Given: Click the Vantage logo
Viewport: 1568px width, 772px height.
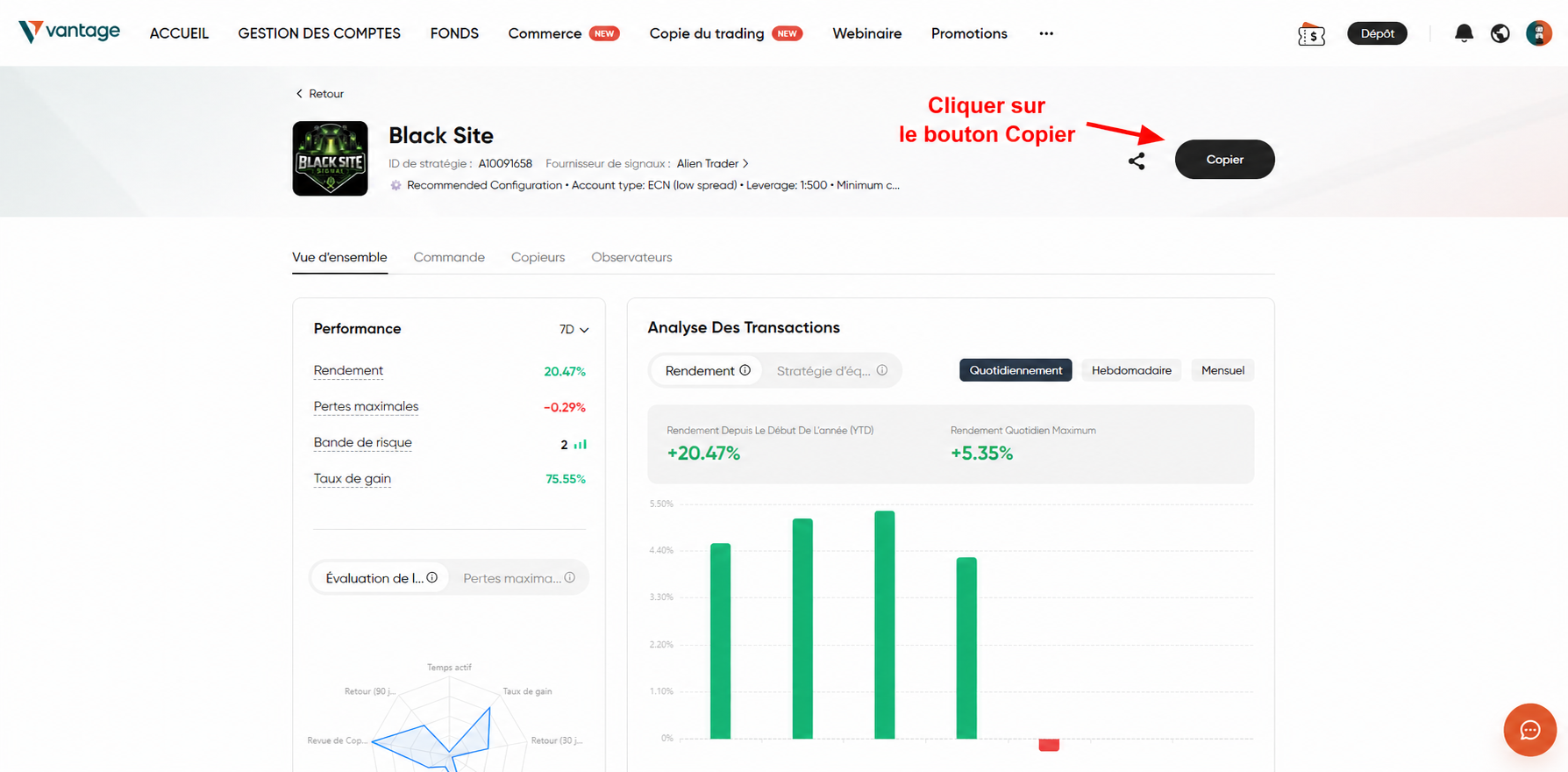Looking at the screenshot, I should pos(69,32).
